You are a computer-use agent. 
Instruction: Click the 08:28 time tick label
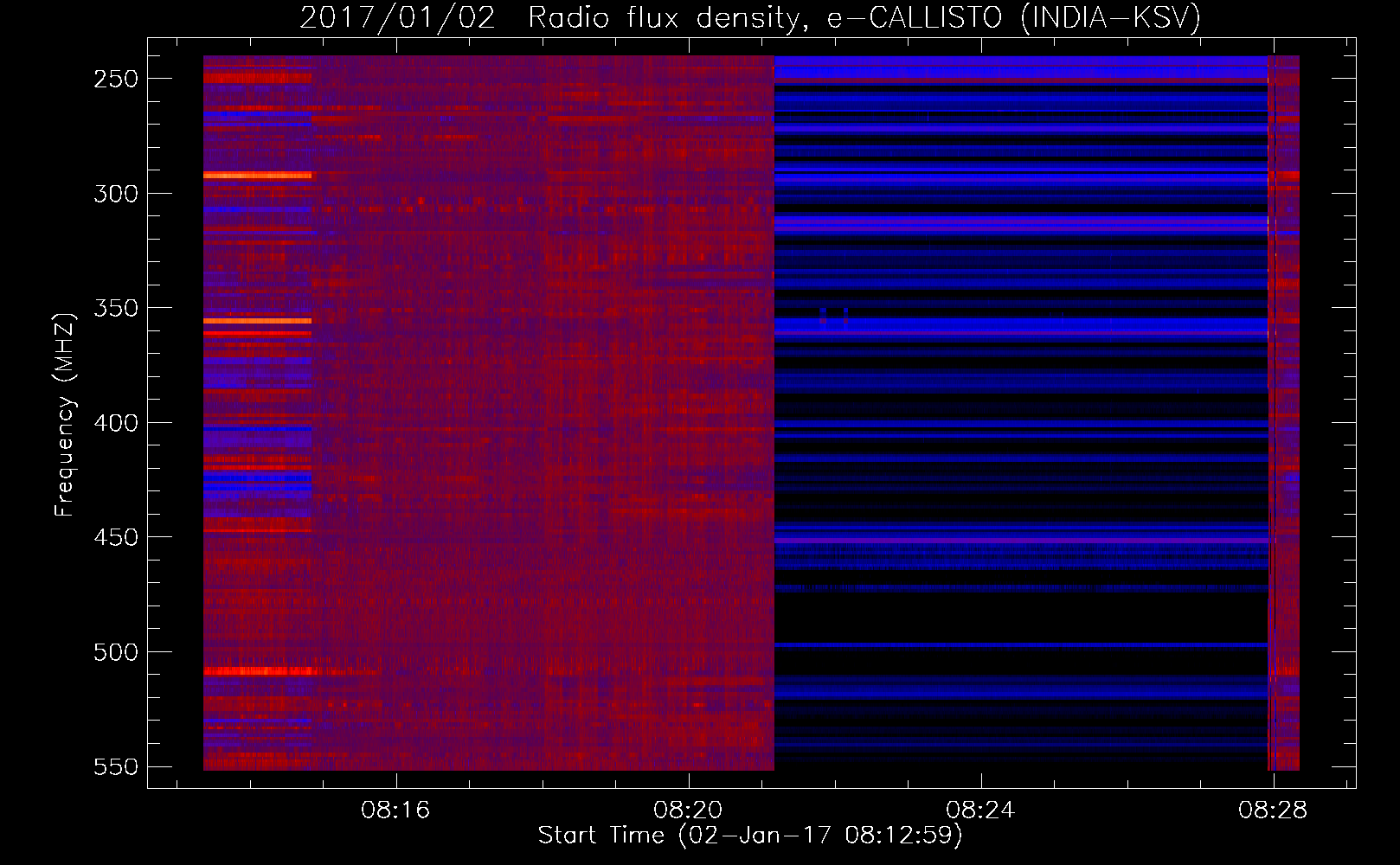point(1273,811)
